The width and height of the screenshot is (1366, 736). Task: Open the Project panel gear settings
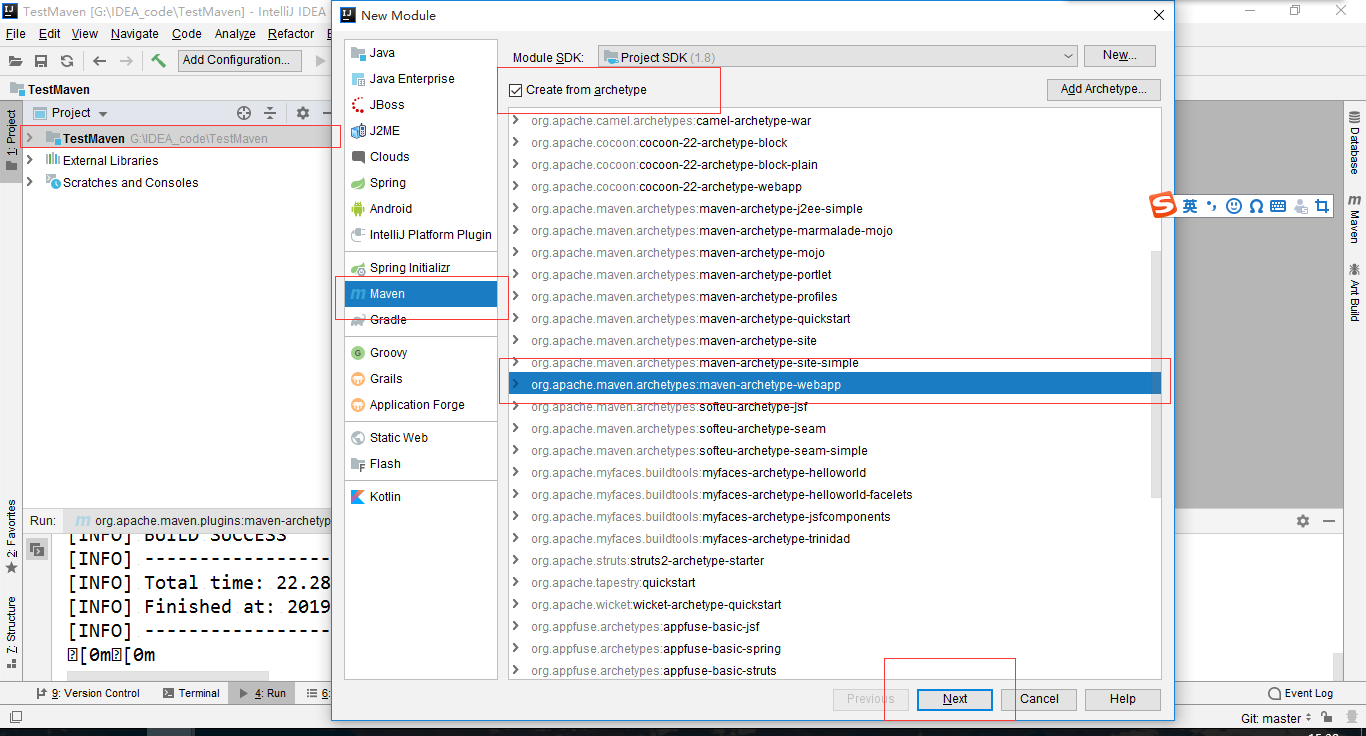point(303,113)
